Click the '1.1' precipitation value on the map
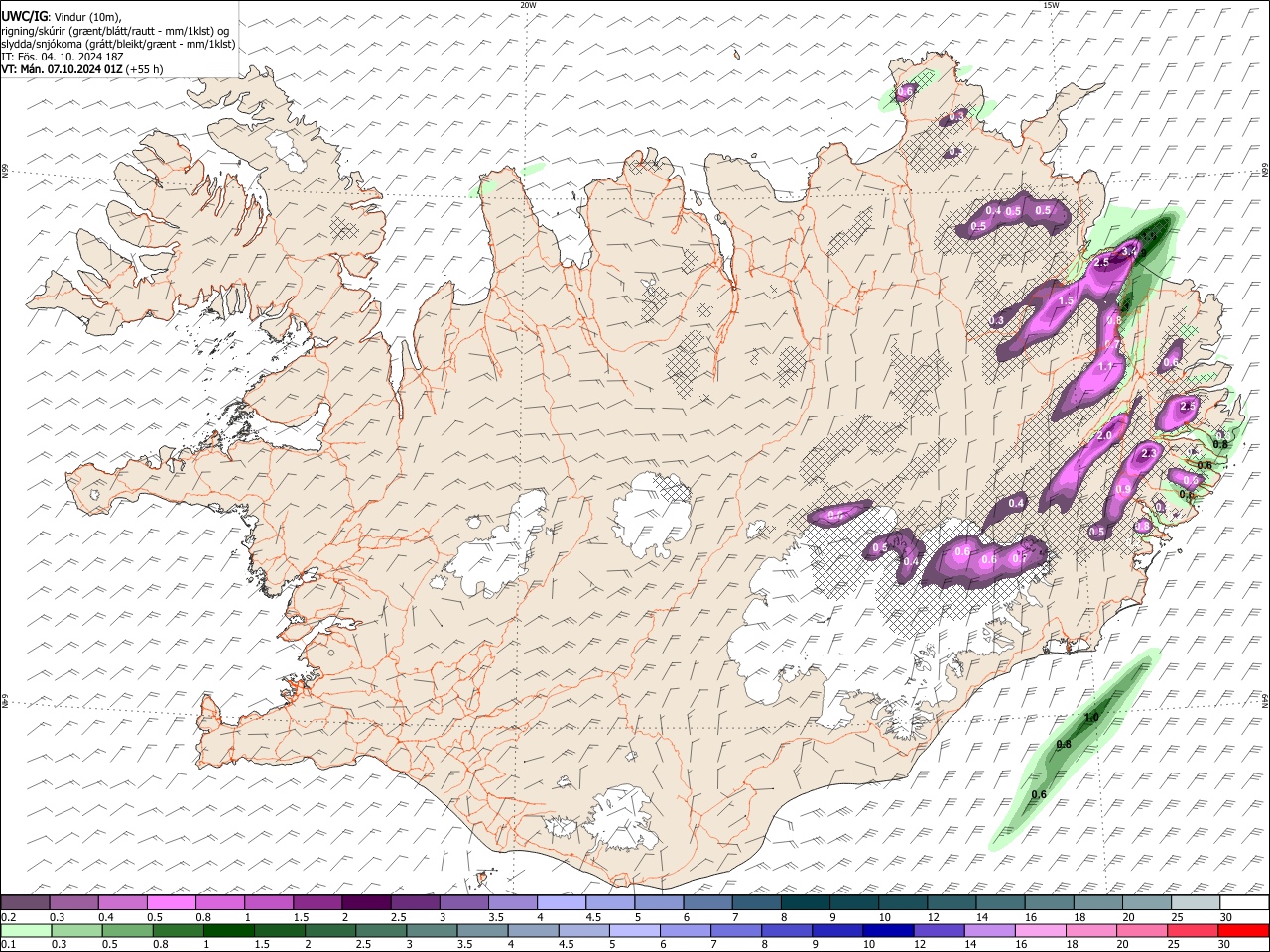Screen dimensions: 1270x952 click(x=1106, y=367)
